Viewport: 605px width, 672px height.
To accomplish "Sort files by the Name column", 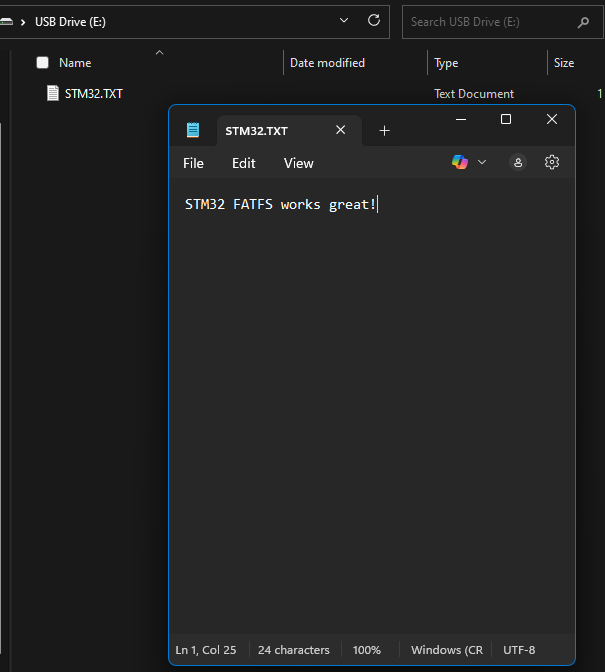I will pyautogui.click(x=75, y=63).
